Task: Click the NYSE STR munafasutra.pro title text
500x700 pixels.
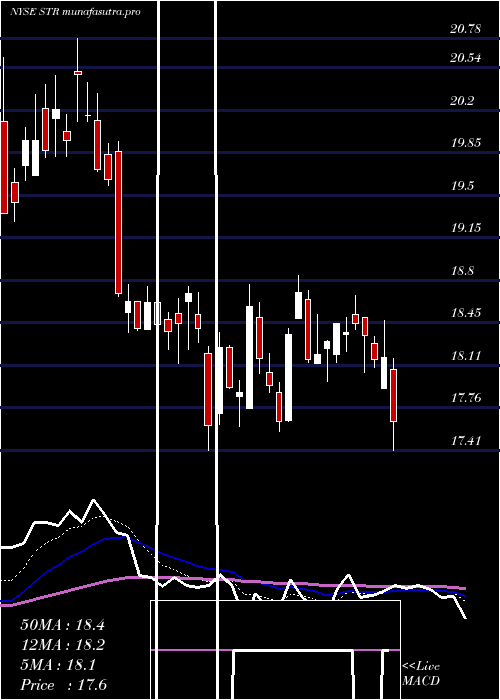Action: click(x=75, y=12)
